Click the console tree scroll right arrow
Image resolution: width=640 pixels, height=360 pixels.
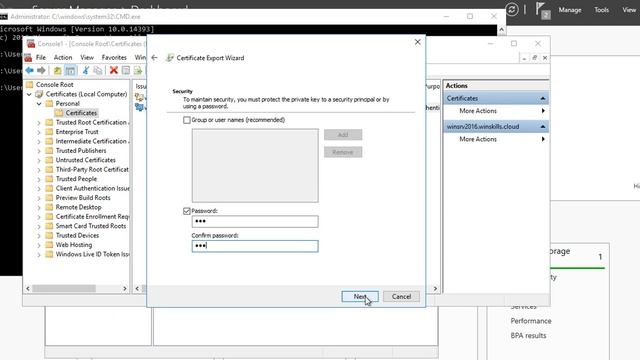(x=125, y=289)
